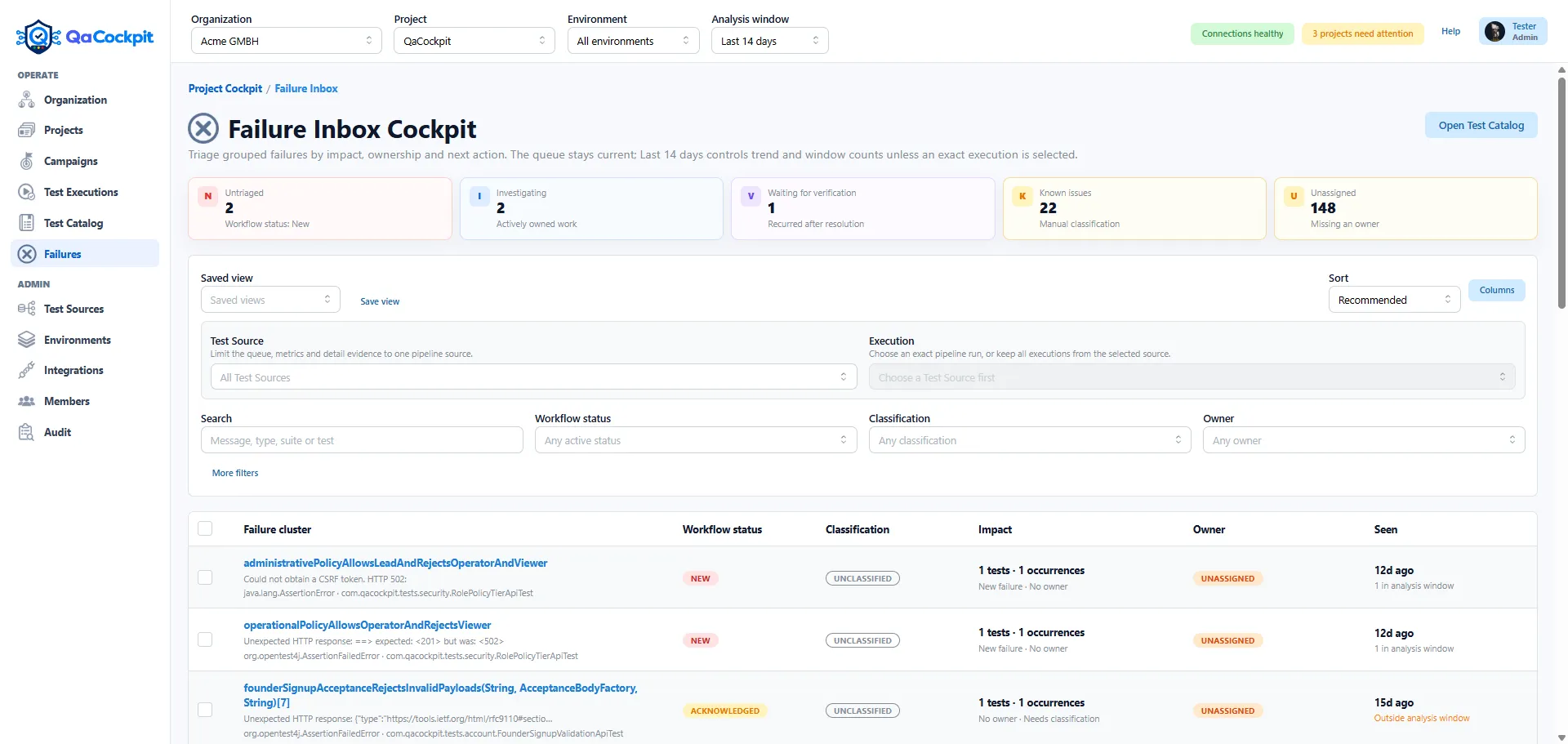Click Seen column header

(x=1385, y=529)
